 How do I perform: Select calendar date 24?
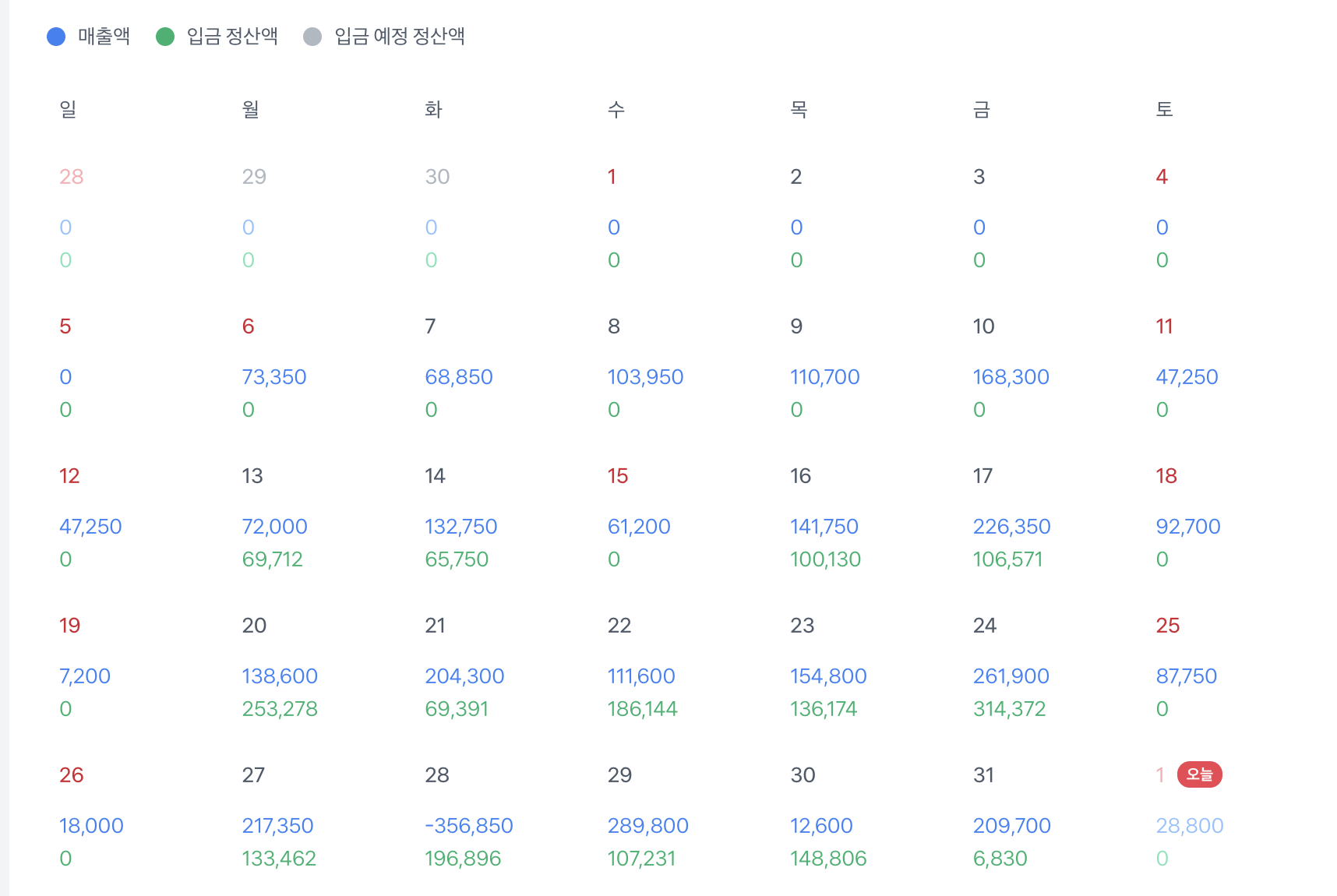985,626
